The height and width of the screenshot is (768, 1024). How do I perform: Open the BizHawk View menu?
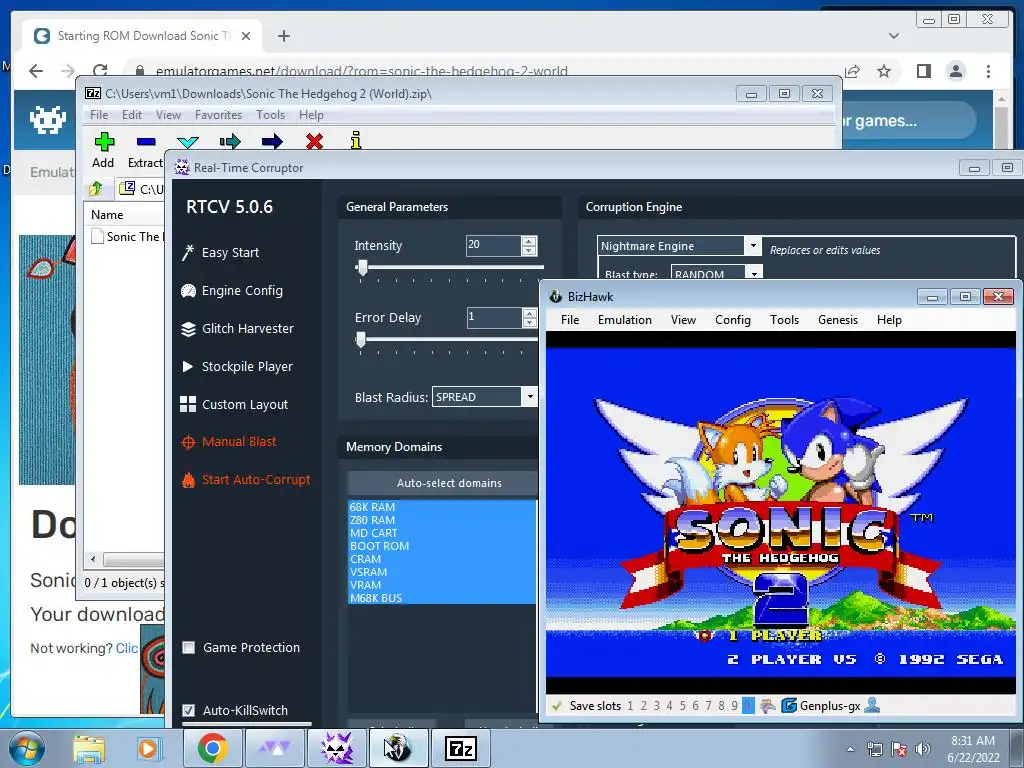[683, 320]
